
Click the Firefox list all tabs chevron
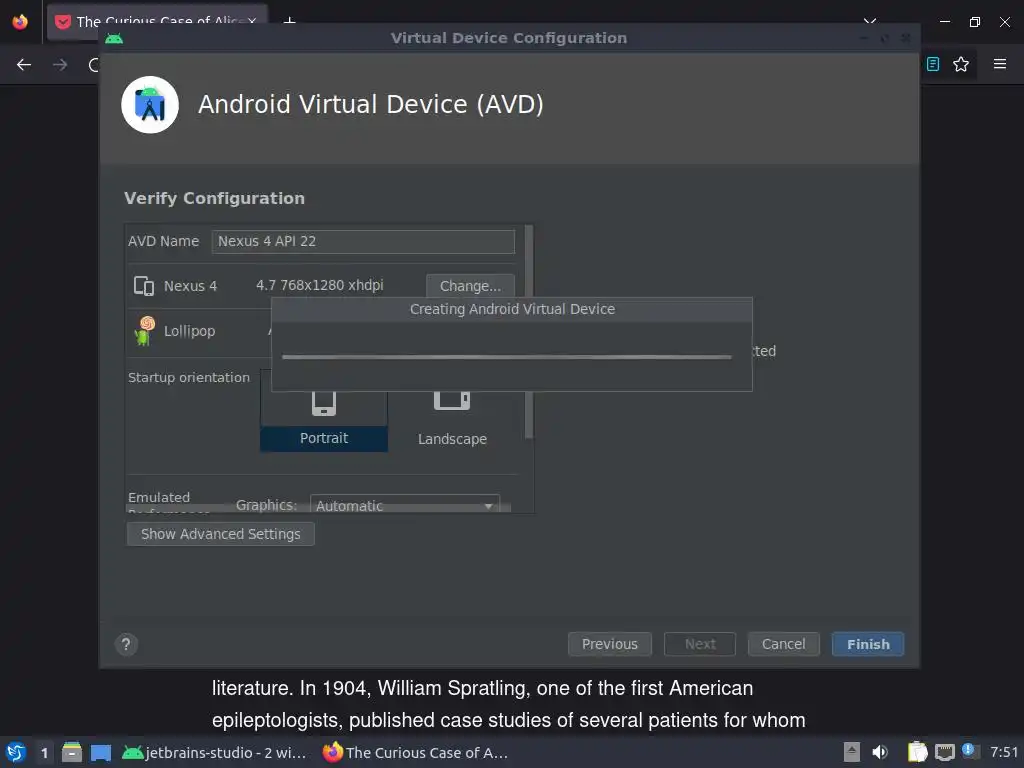[x=870, y=22]
